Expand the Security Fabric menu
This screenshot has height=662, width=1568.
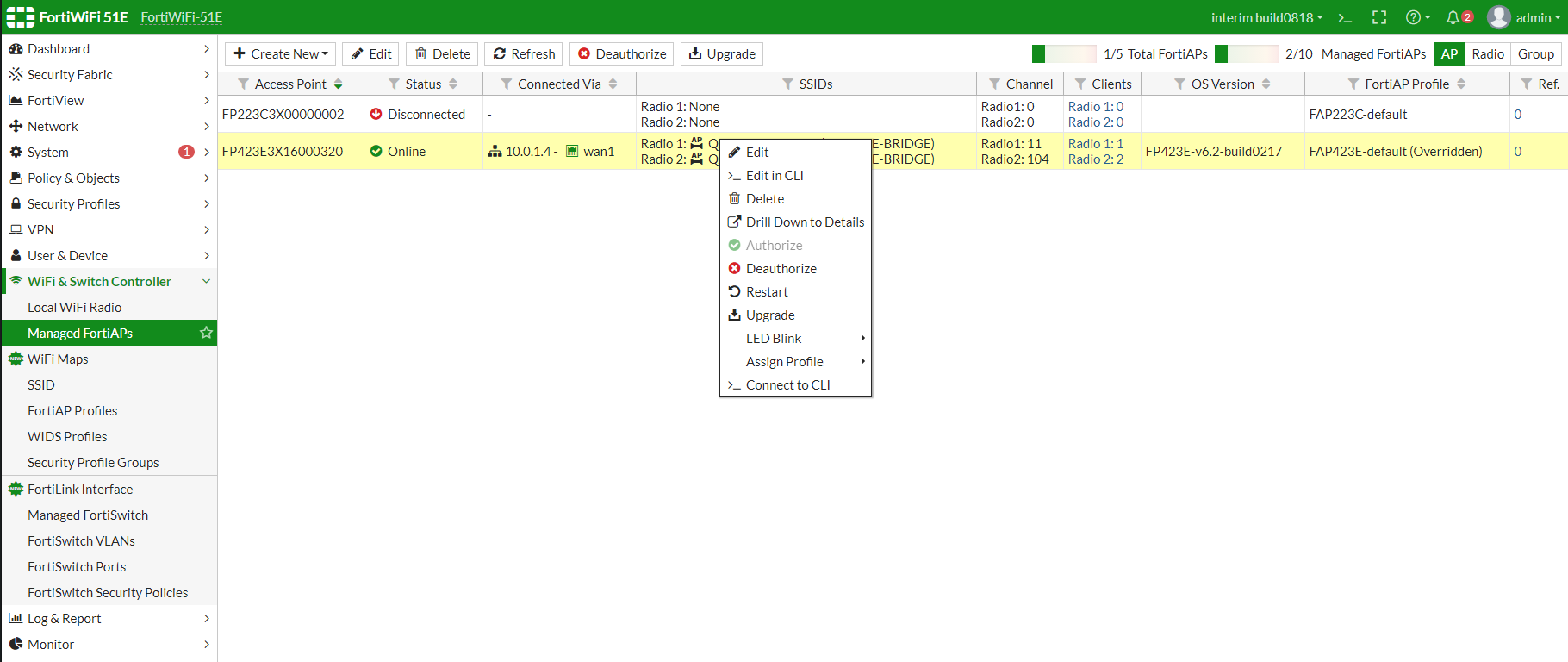click(109, 75)
